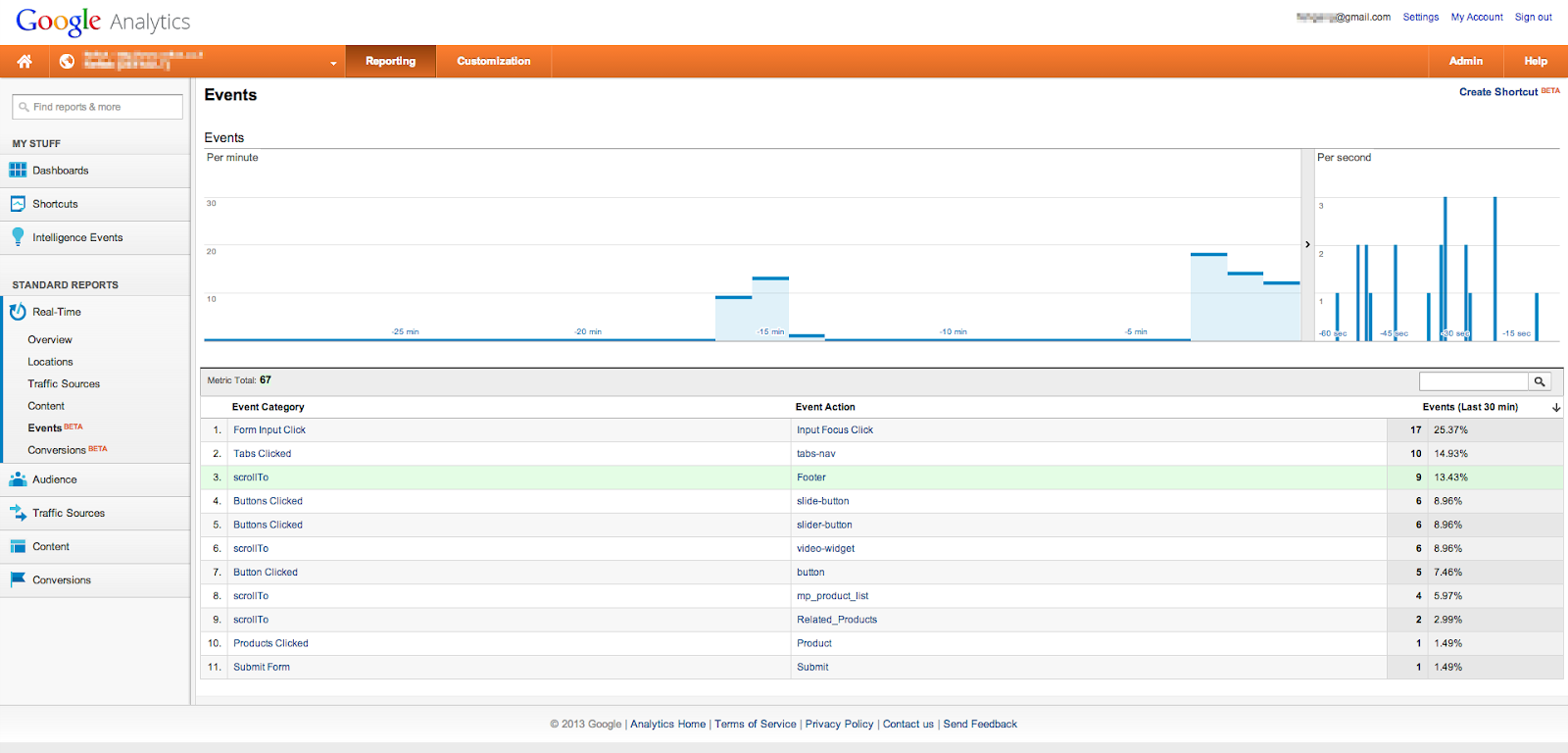Focus the Find reports & more search box

97,107
